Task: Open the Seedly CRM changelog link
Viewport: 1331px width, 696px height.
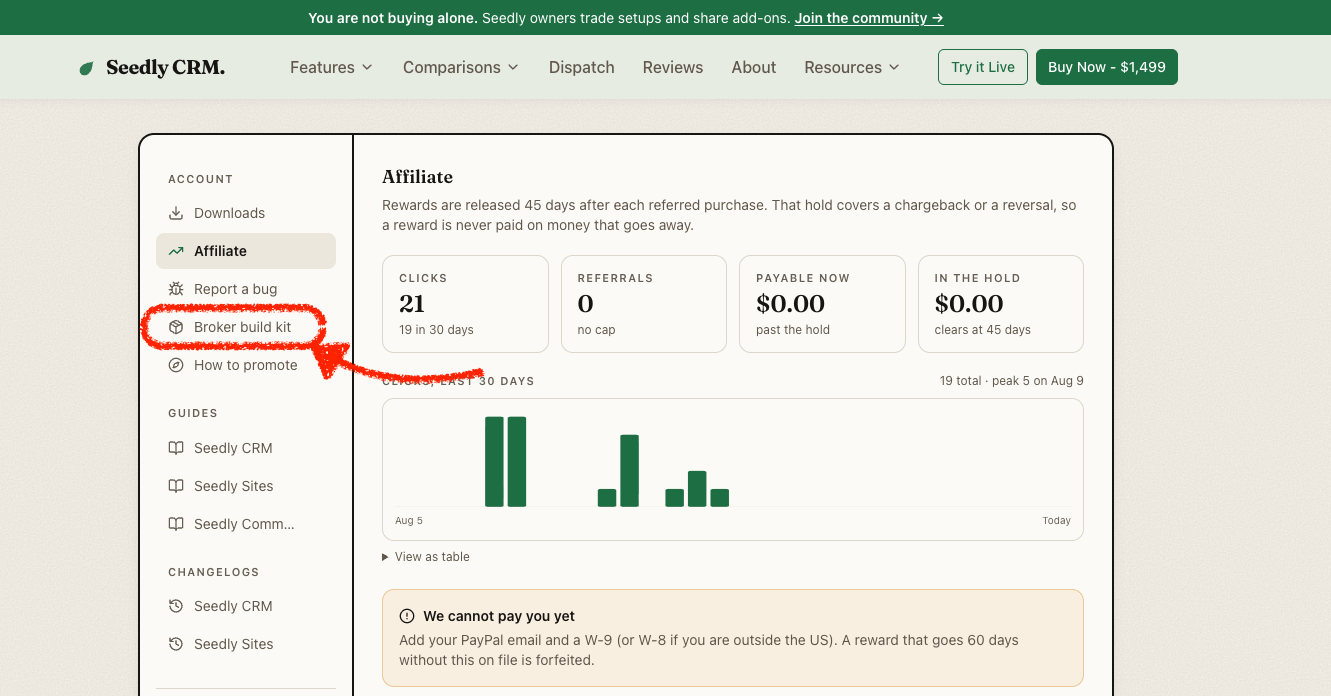Action: 246,606
